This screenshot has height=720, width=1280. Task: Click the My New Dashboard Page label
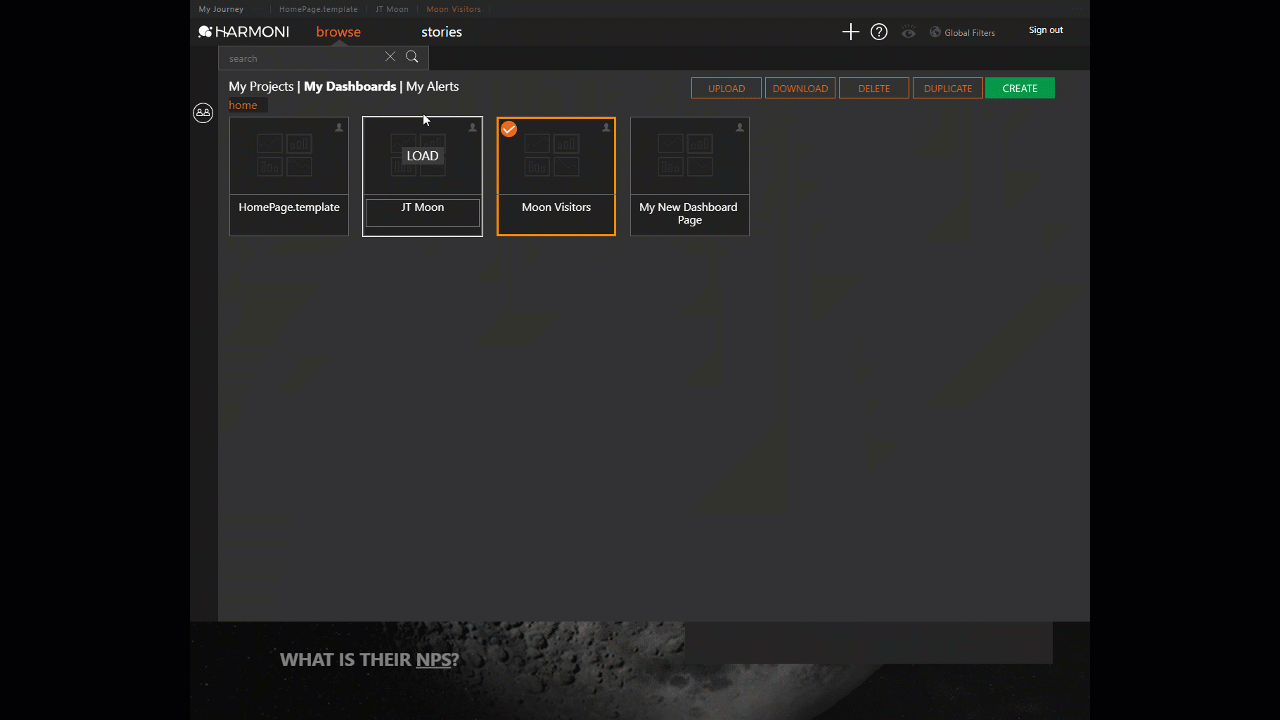[688, 213]
